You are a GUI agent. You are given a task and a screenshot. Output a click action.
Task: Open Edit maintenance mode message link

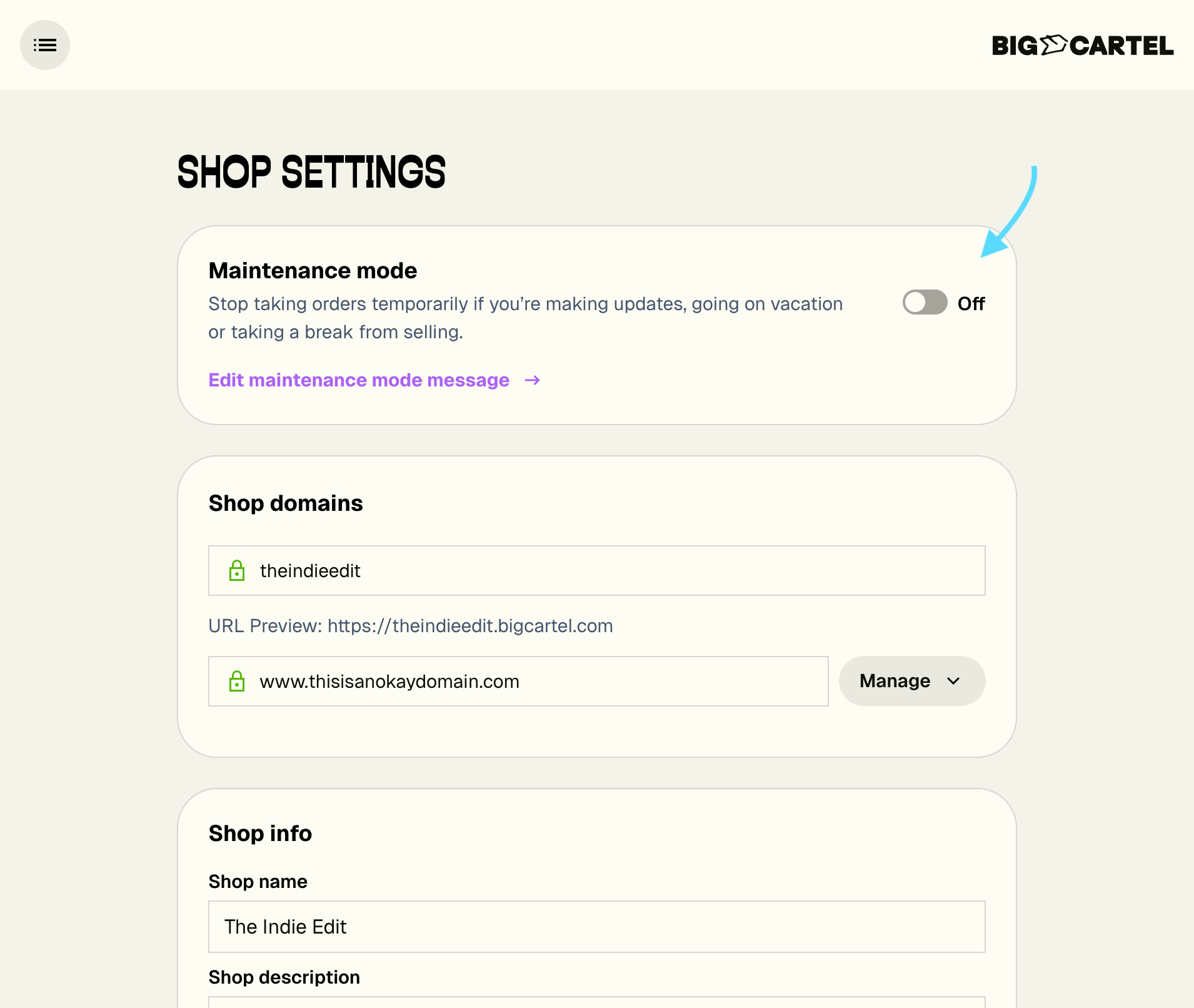359,380
